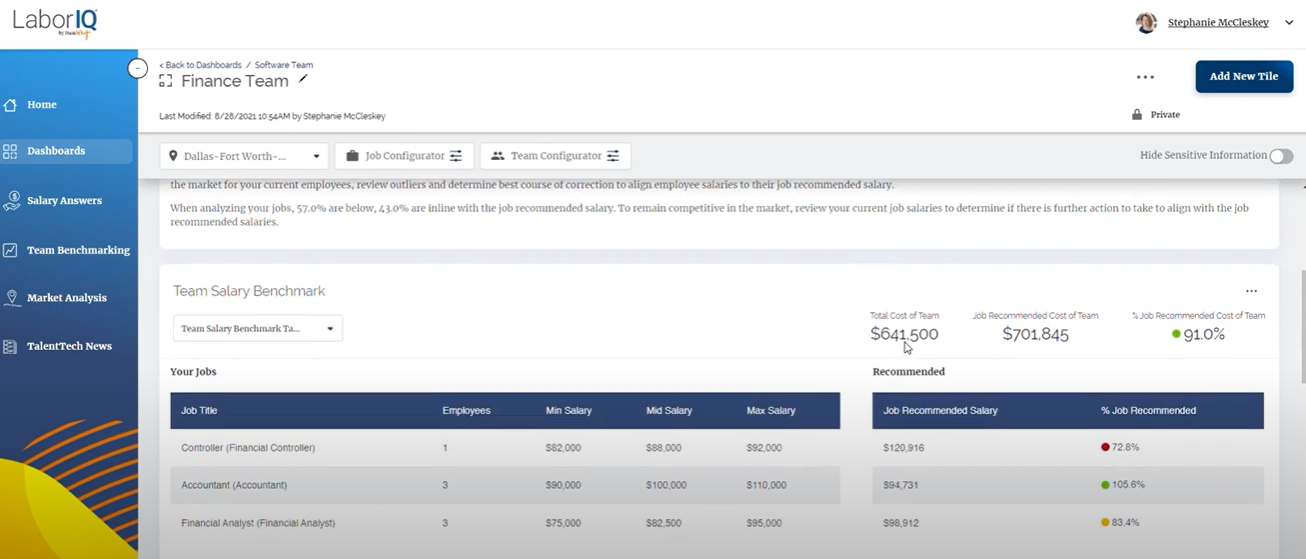Click the LaborIQ logo
Screen dimensions: 1306x559
55,23
